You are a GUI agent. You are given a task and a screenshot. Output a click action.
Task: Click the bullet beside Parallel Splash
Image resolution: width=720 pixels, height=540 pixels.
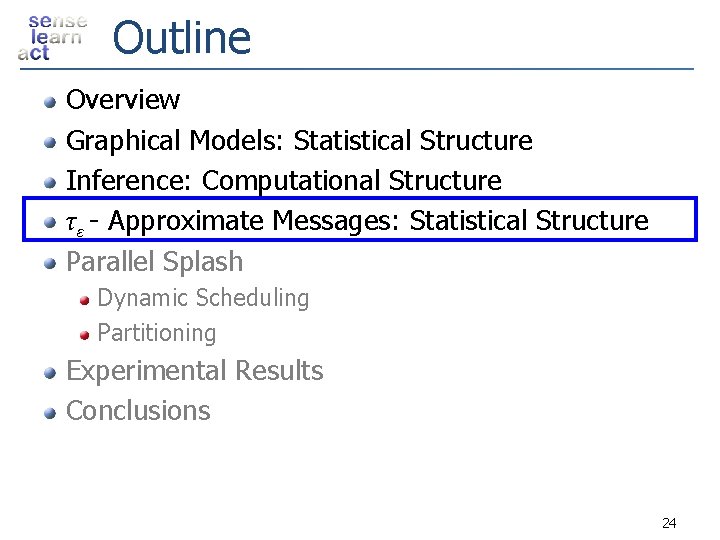(49, 262)
